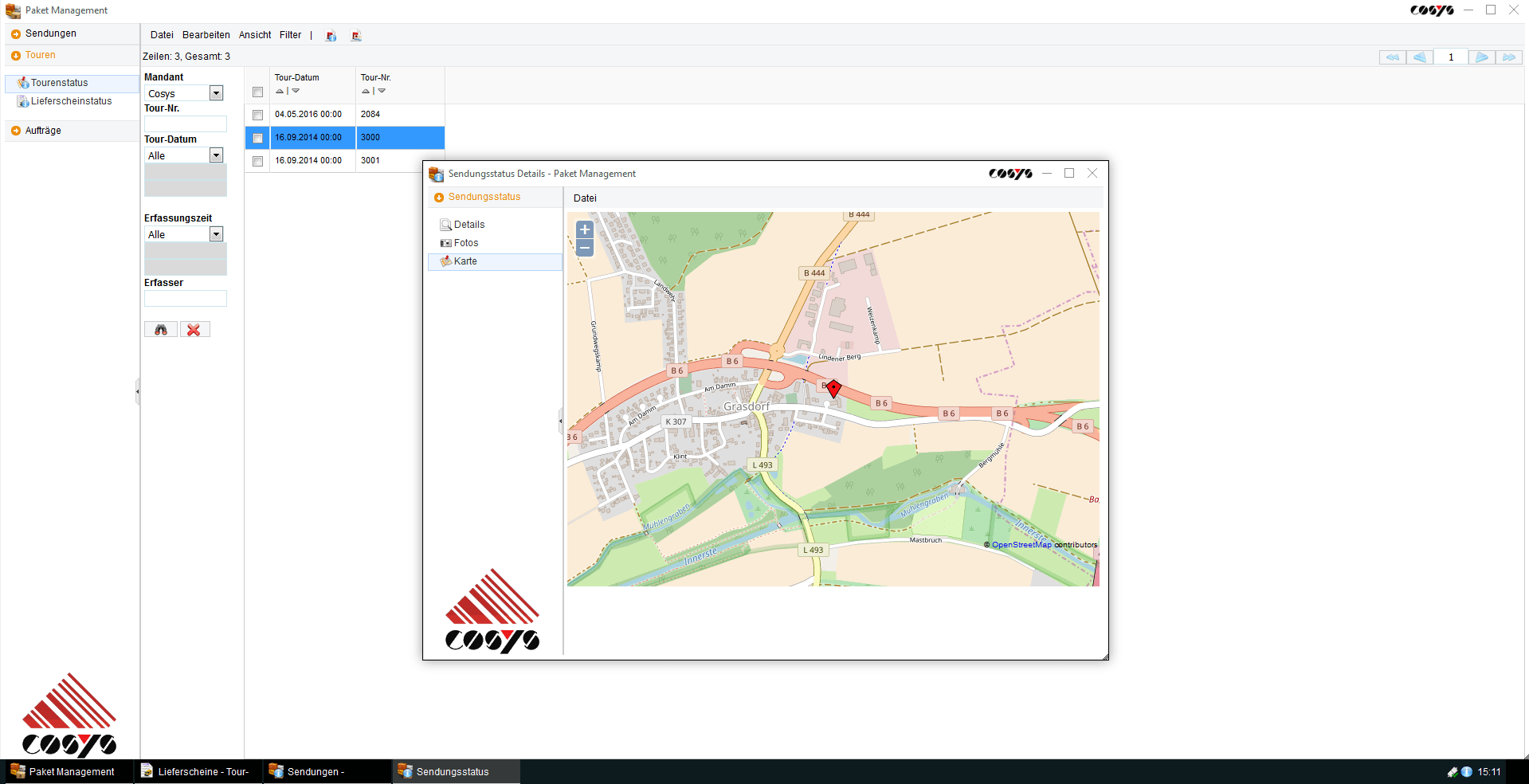The width and height of the screenshot is (1529, 784).
Task: Click the Grasdorf label on the map
Action: click(x=747, y=406)
